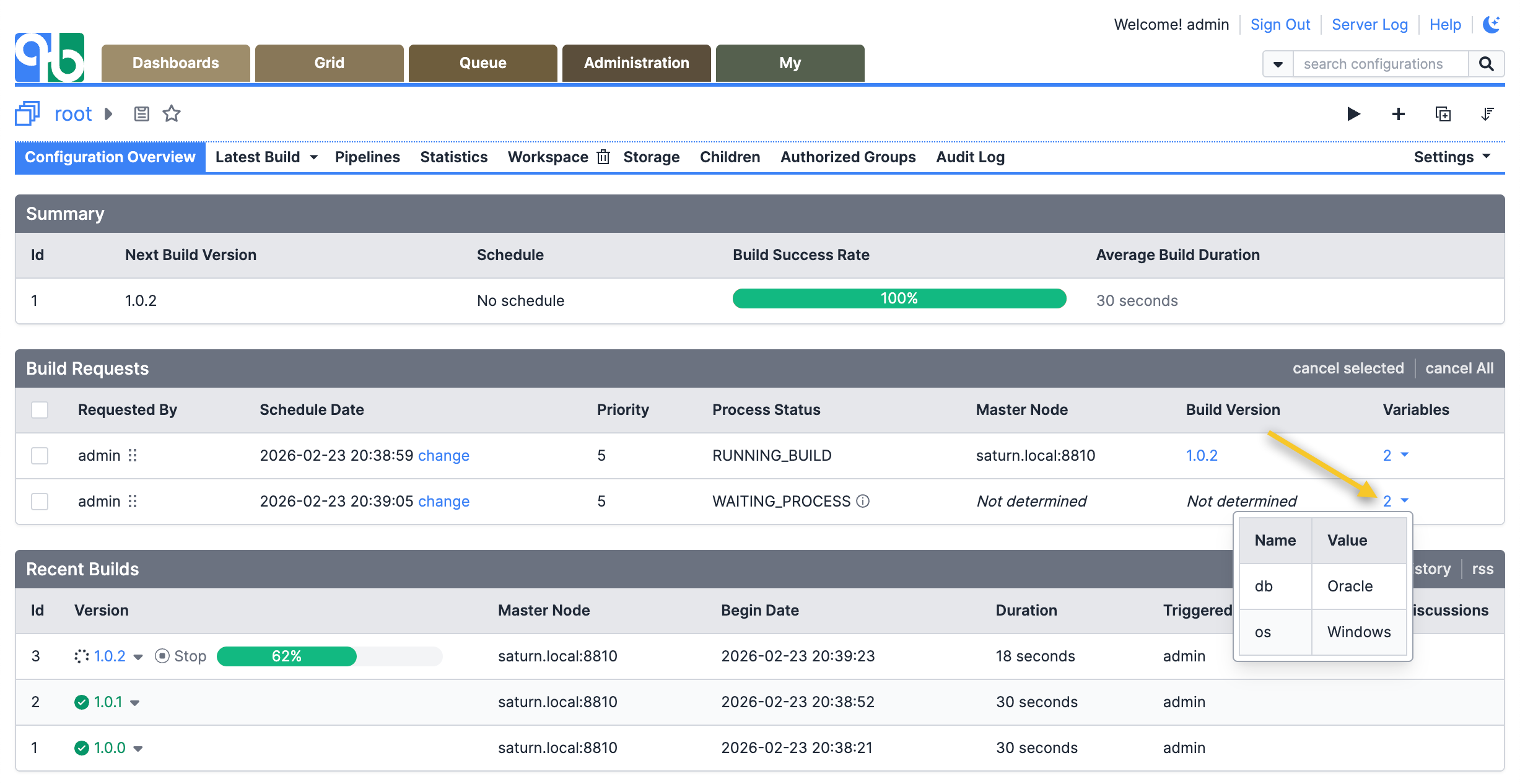Expand the version dropdown next to 1.0.1

tap(136, 702)
